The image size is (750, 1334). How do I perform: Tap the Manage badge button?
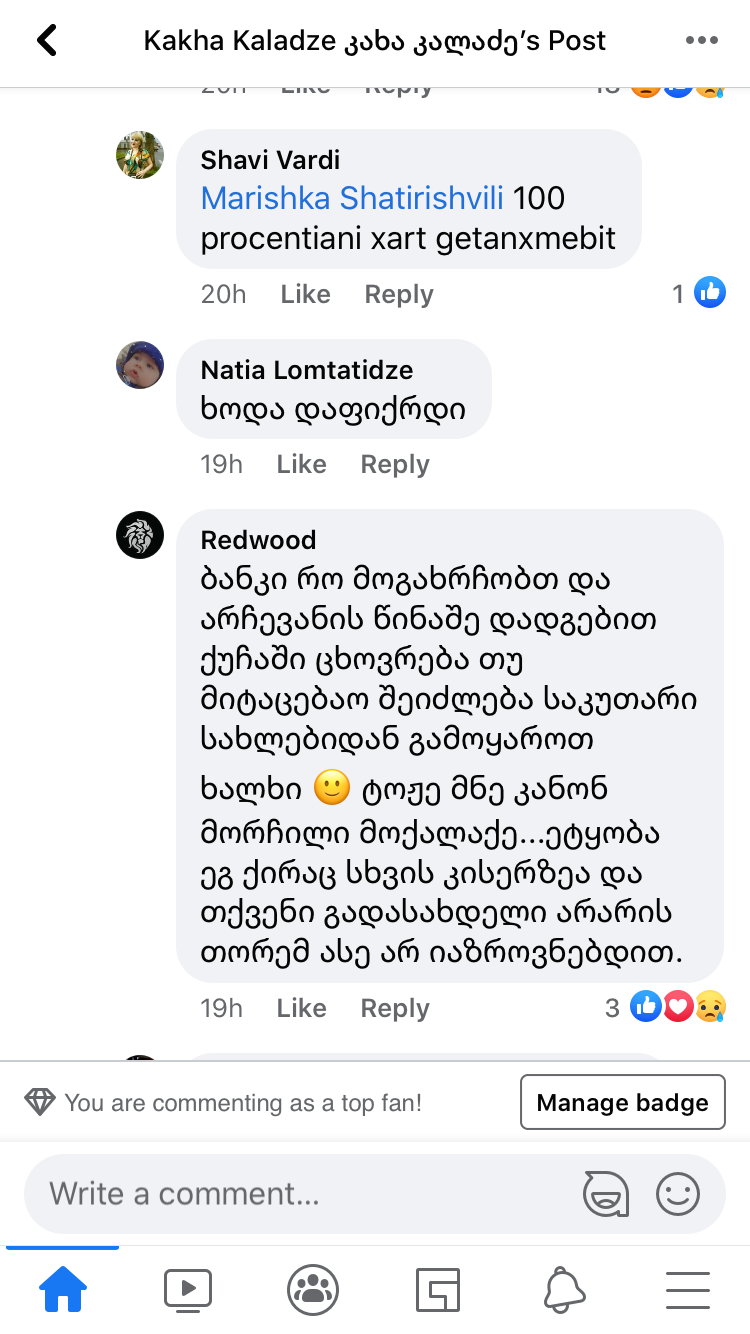[x=622, y=1102]
